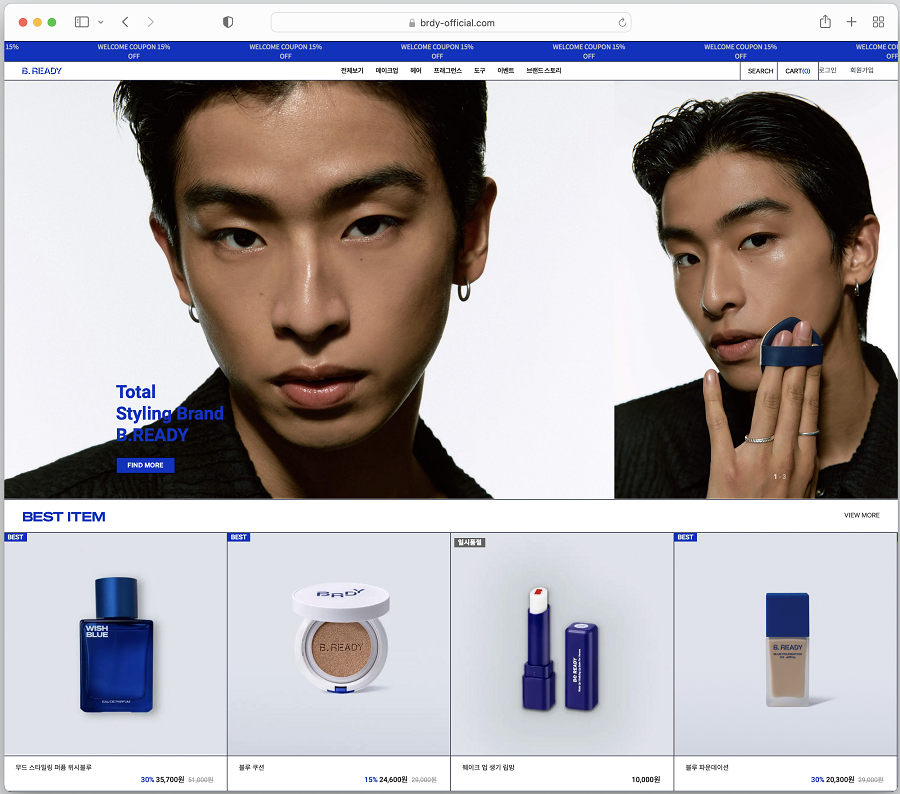Open the CART(0) button
The image size is (900, 794).
pos(798,71)
